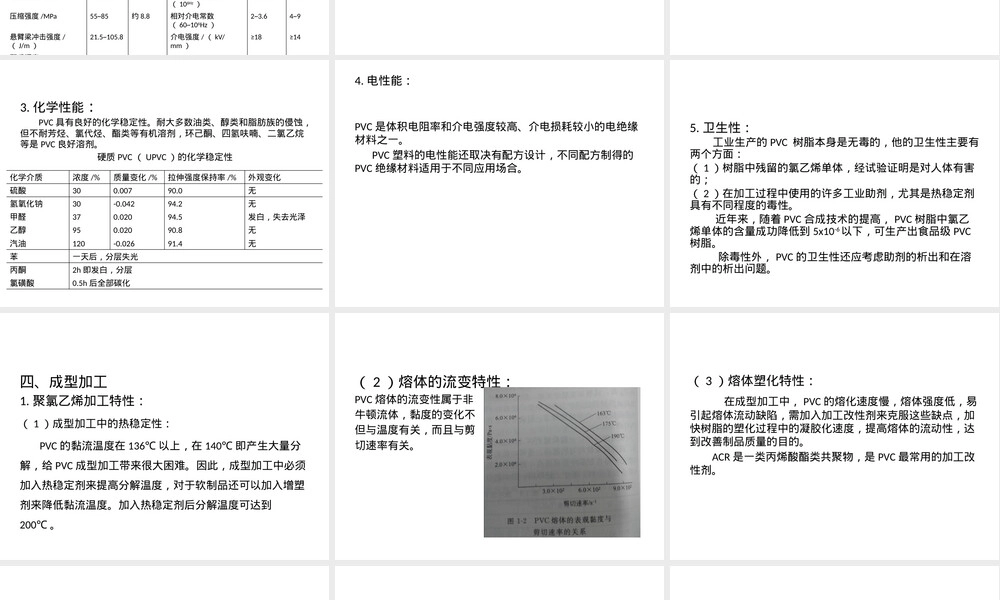Click the 丙酮 row label
The width and height of the screenshot is (1000, 600).
18,270
